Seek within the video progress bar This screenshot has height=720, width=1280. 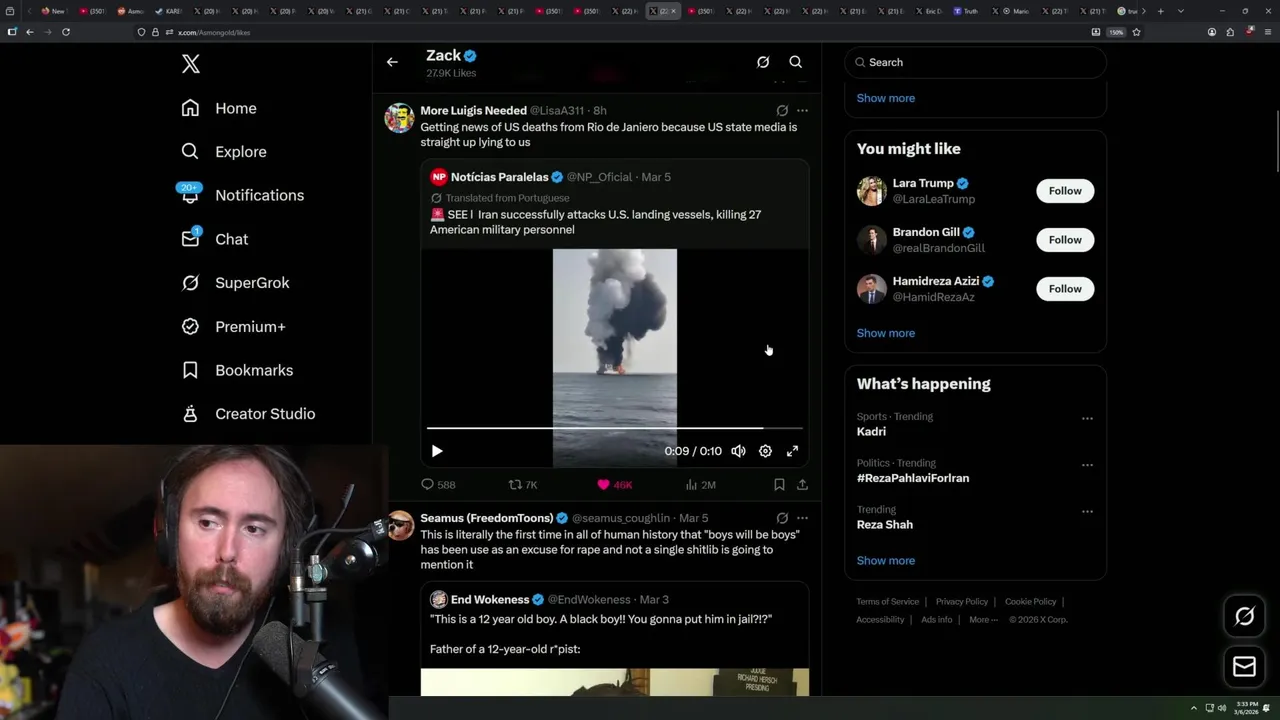[615, 428]
